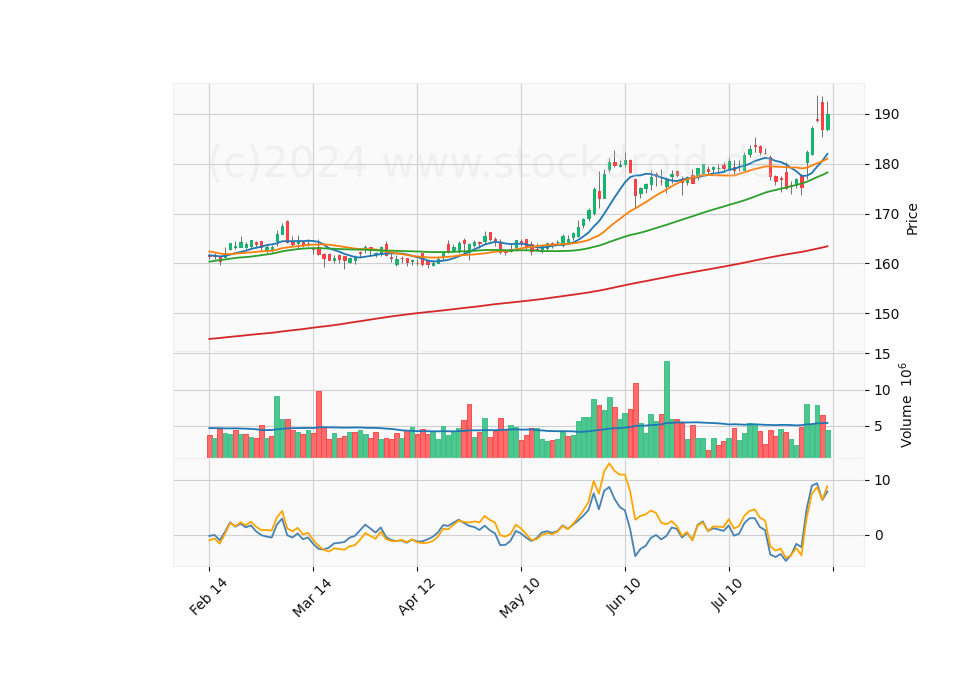960x690 pixels.
Task: Click the tallest green volume bar
Action: coord(667,410)
